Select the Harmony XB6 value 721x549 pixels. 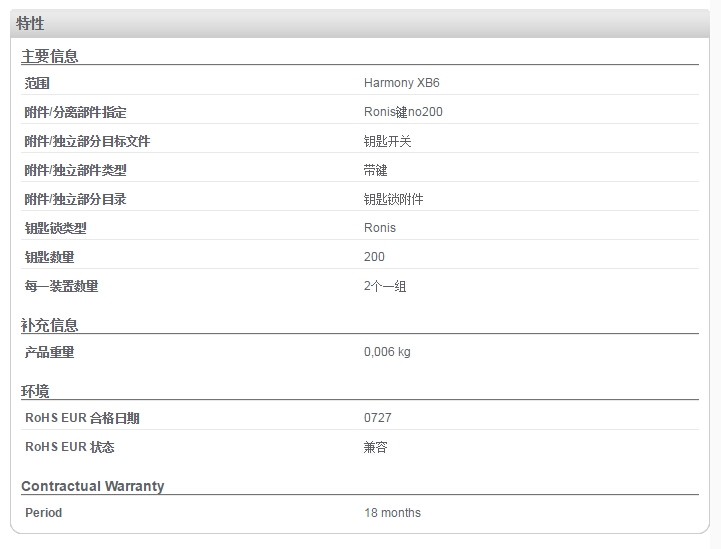tap(401, 83)
